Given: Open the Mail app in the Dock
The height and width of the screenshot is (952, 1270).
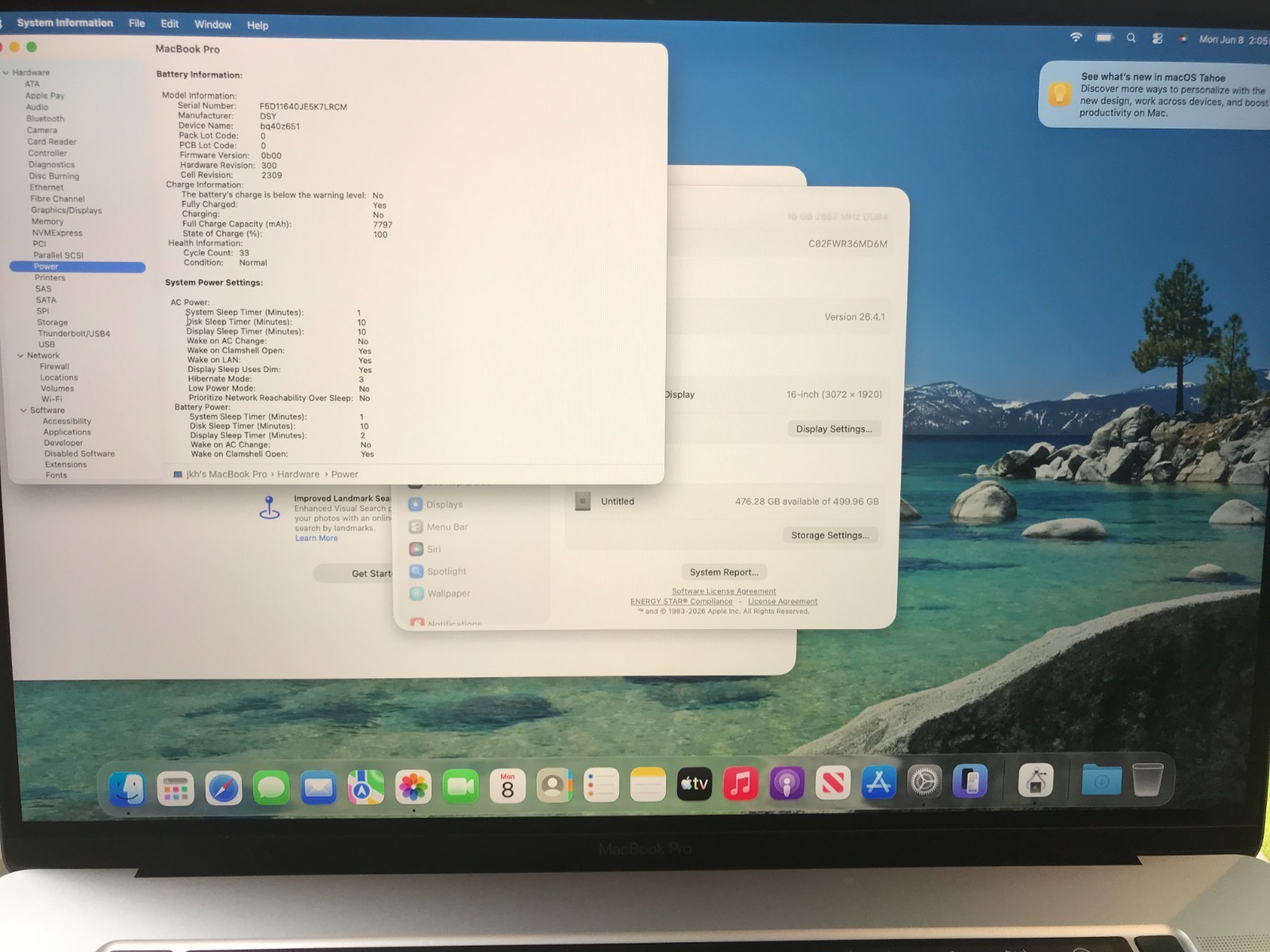Looking at the screenshot, I should coord(319,788).
